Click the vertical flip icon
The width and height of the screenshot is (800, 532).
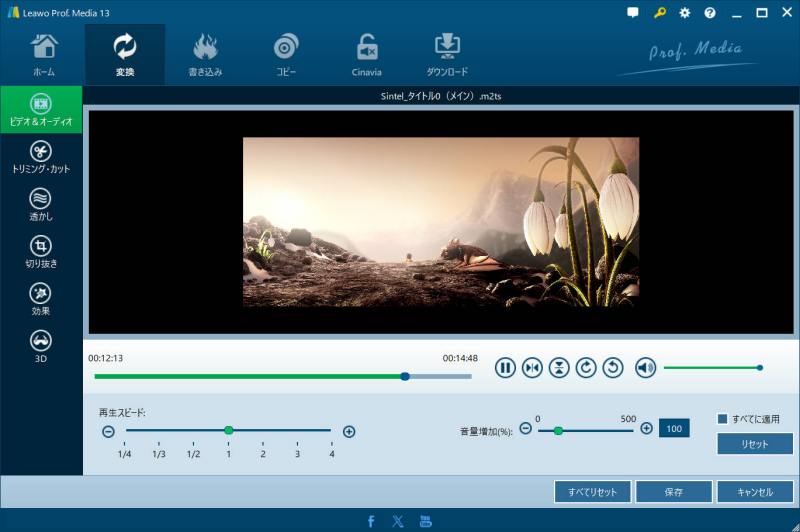[559, 368]
